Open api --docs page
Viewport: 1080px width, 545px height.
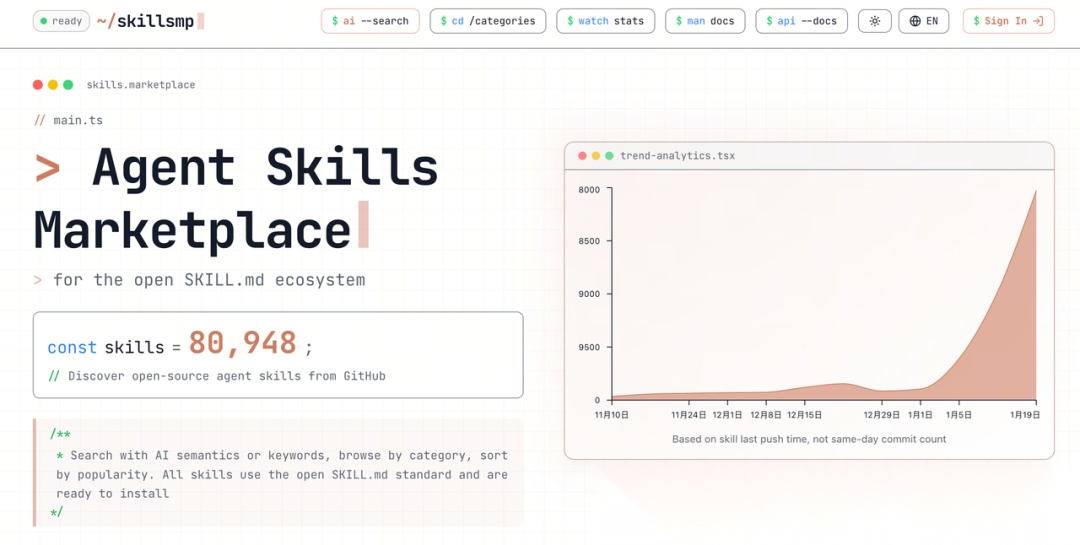point(801,21)
